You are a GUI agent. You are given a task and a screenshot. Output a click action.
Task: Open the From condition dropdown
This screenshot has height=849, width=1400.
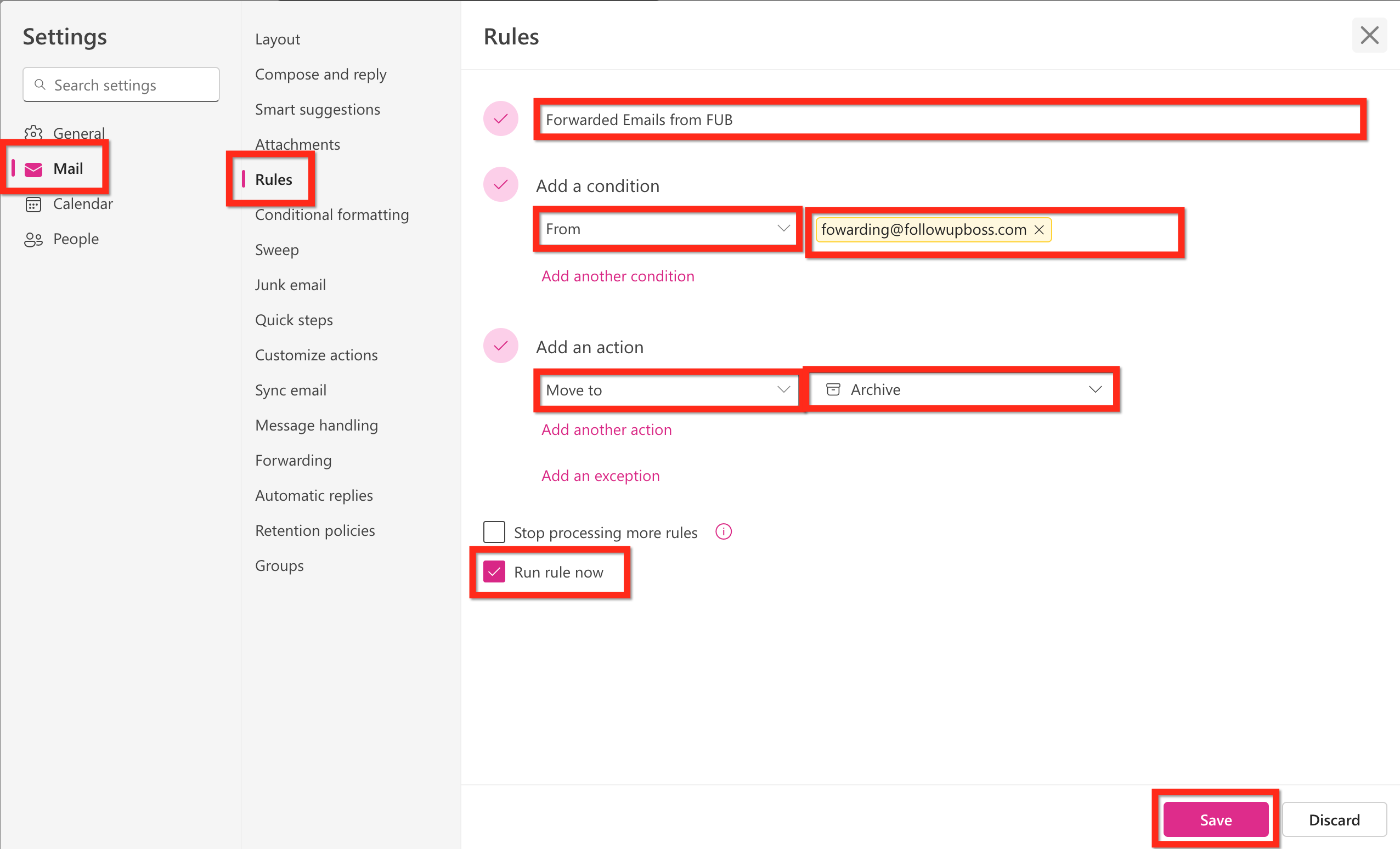[667, 229]
